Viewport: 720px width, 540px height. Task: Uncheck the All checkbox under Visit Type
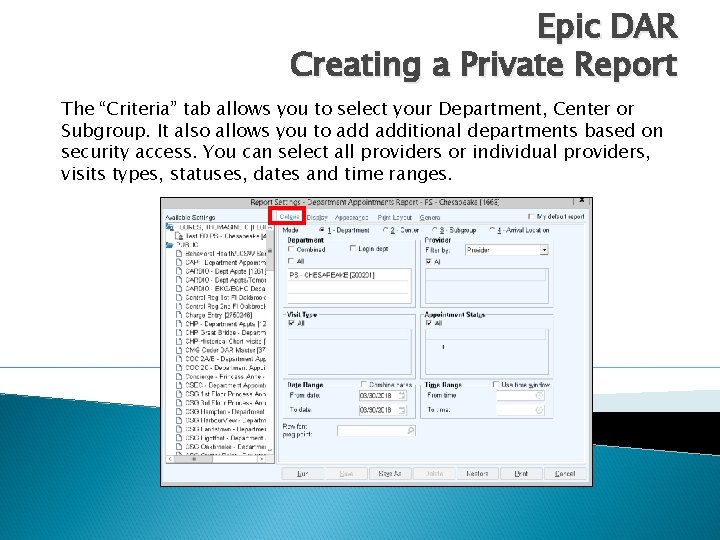291,323
